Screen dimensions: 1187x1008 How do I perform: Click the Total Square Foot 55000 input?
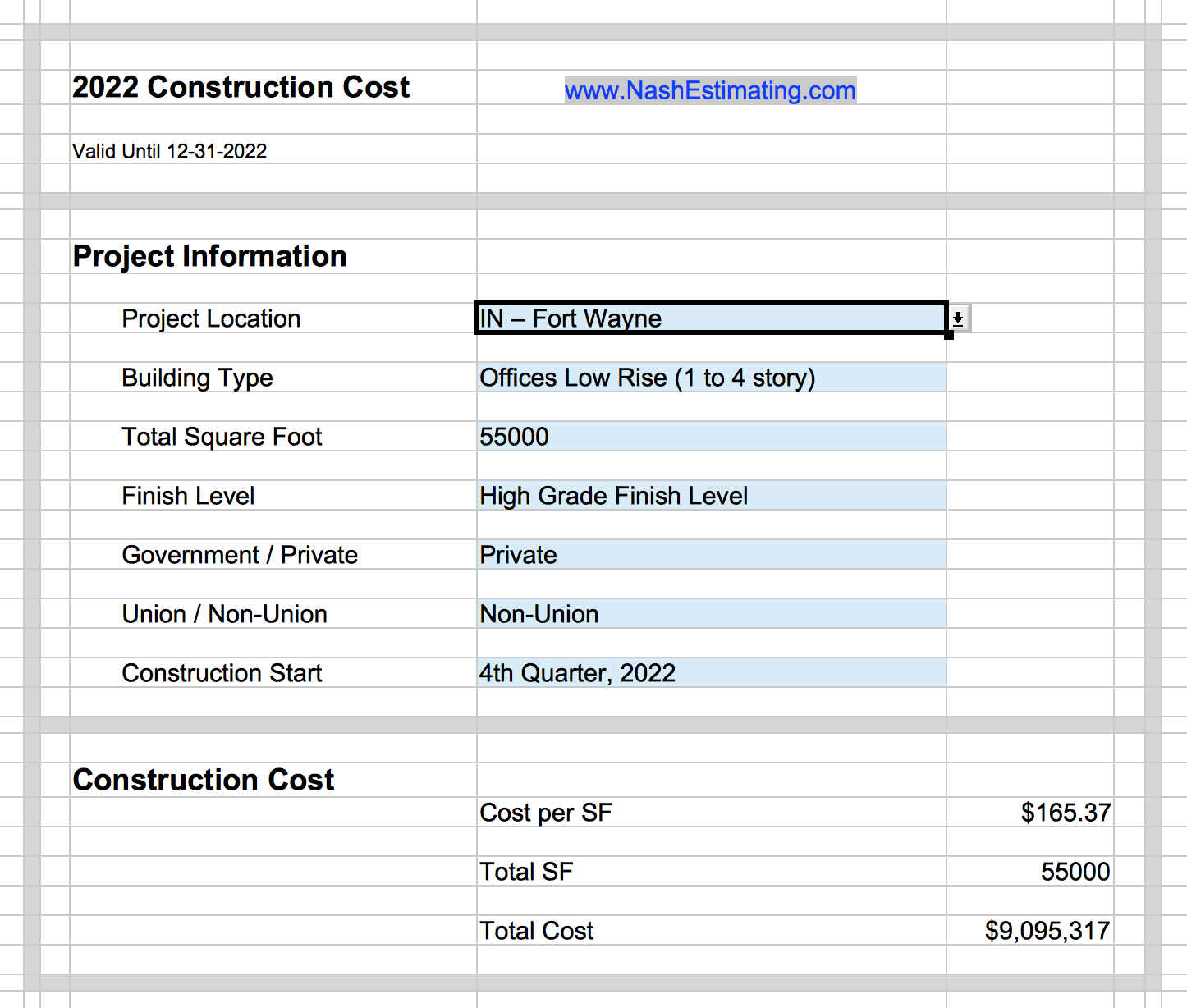711,437
